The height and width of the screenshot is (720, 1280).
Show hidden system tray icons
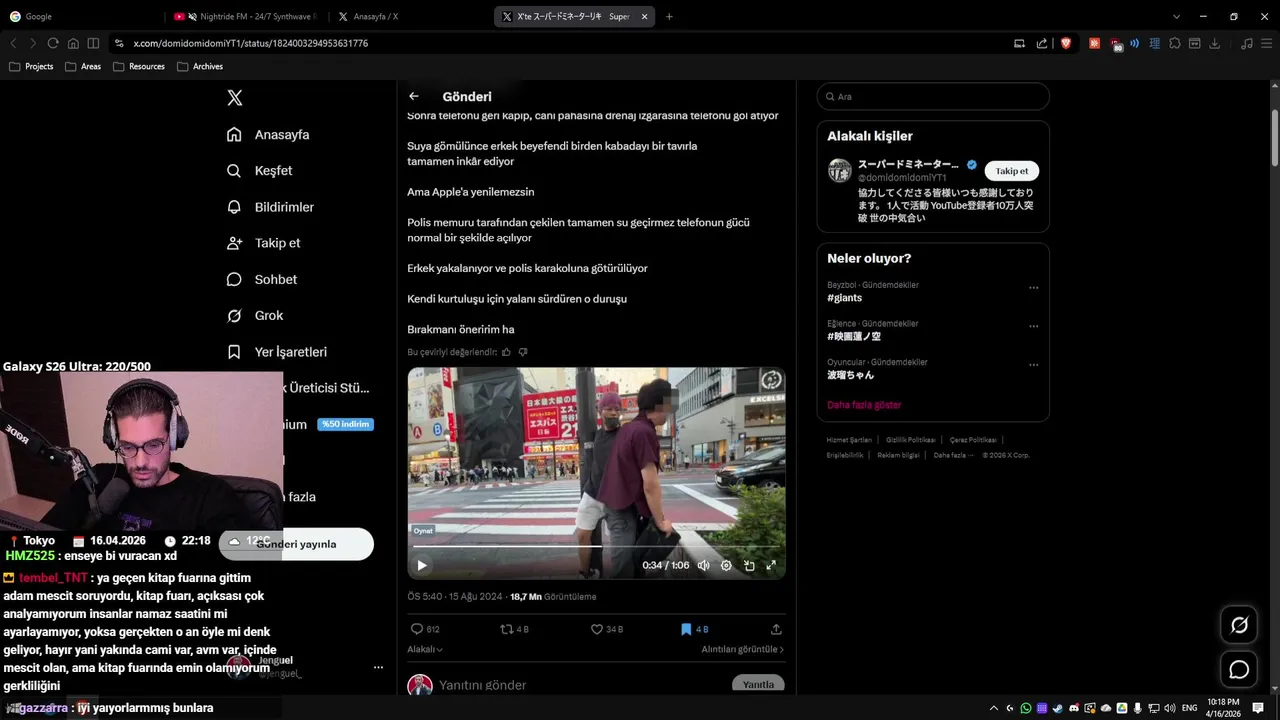coord(996,708)
